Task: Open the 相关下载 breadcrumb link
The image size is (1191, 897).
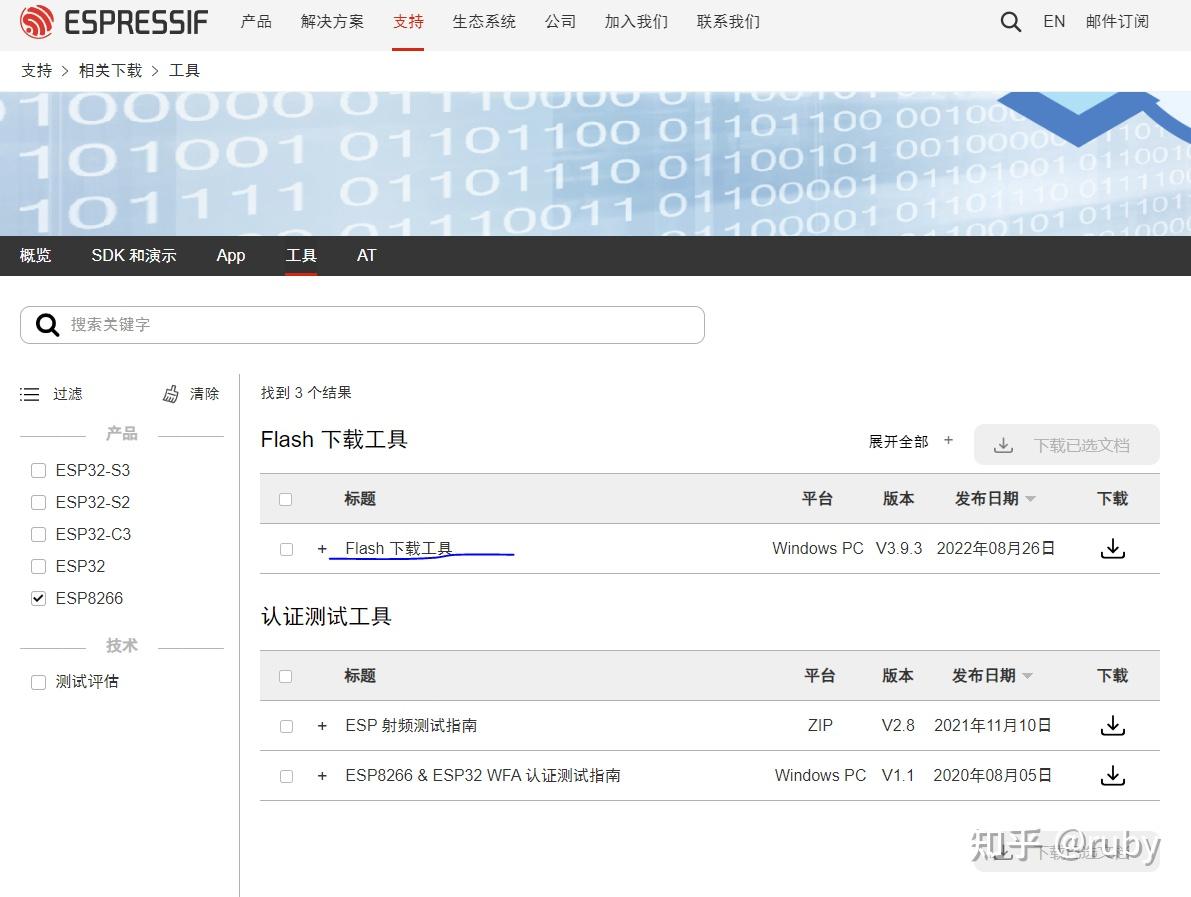Action: point(111,70)
